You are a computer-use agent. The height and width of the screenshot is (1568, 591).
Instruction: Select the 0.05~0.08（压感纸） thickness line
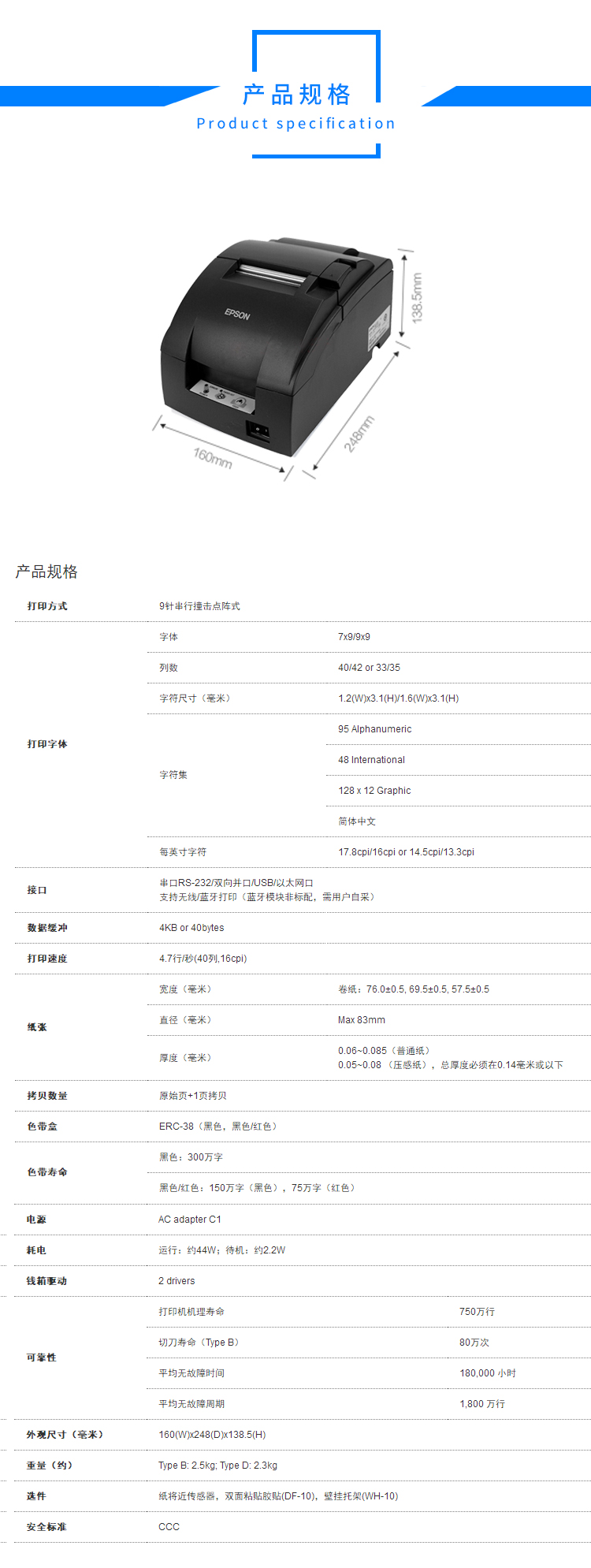[x=451, y=1065]
